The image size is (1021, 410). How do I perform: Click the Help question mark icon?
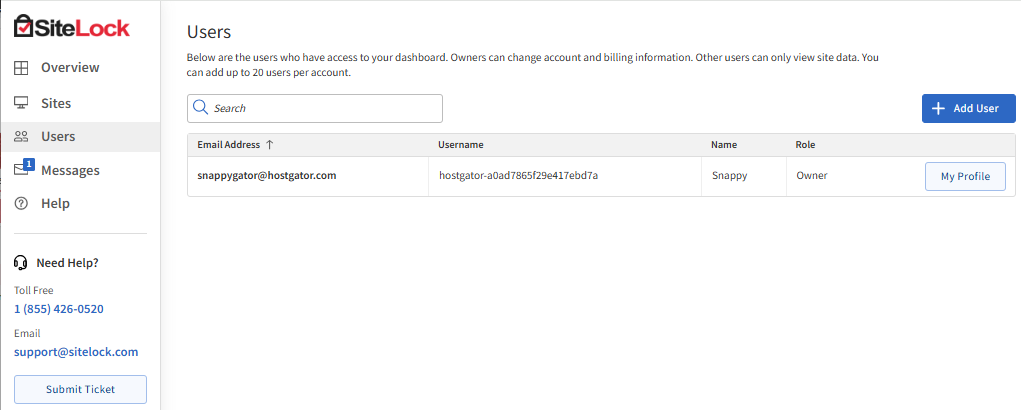point(21,204)
